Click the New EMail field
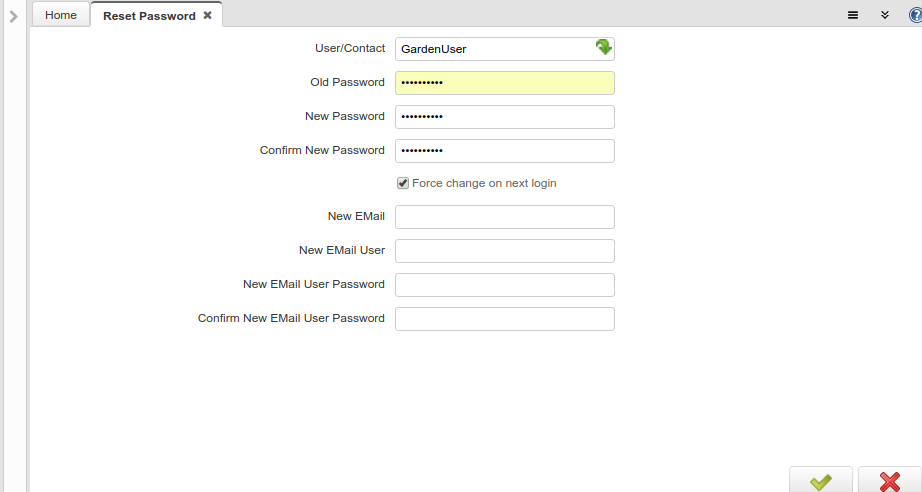Image resolution: width=922 pixels, height=492 pixels. click(504, 217)
